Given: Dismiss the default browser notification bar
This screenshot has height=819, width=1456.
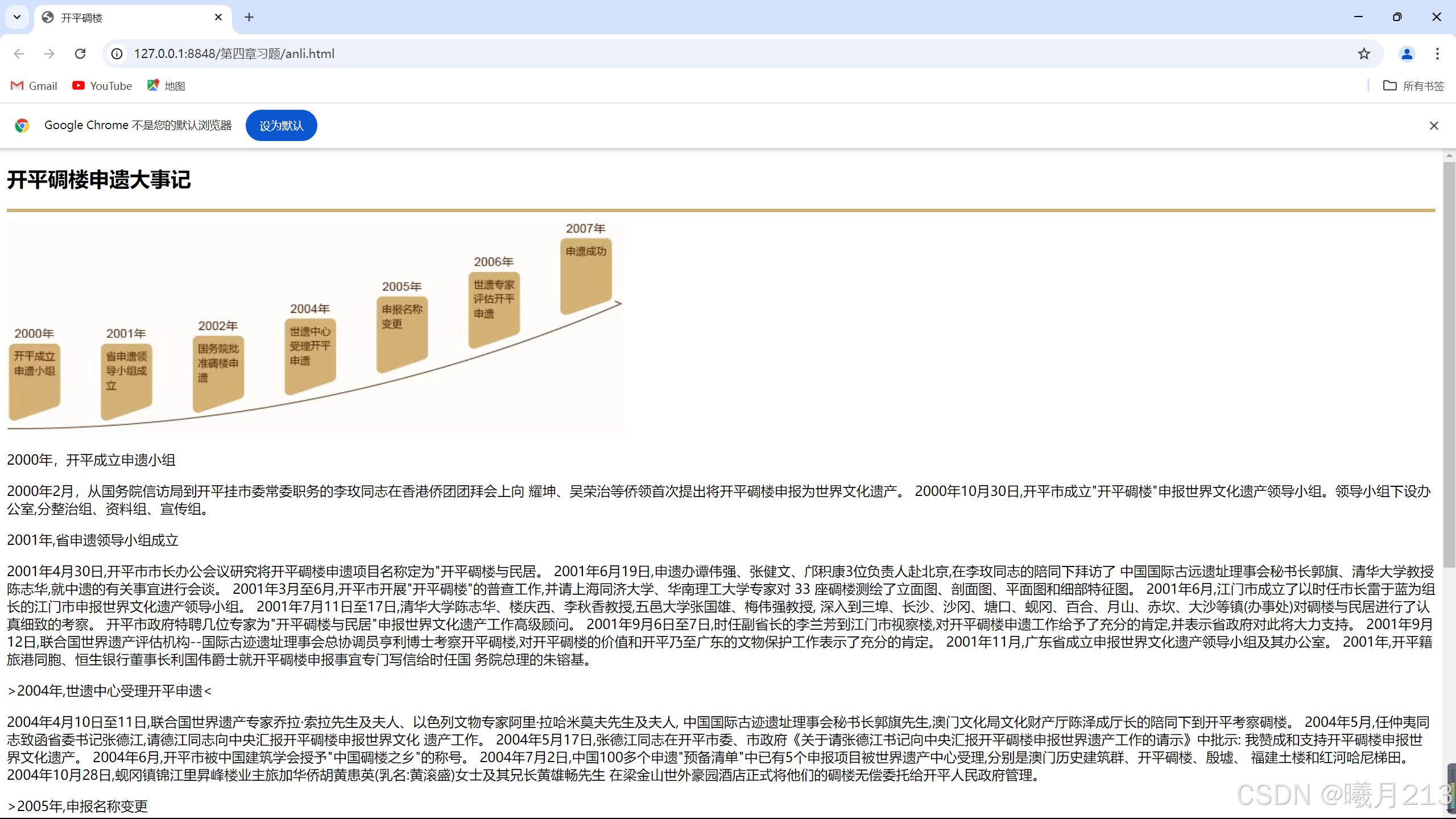Looking at the screenshot, I should tap(1434, 126).
